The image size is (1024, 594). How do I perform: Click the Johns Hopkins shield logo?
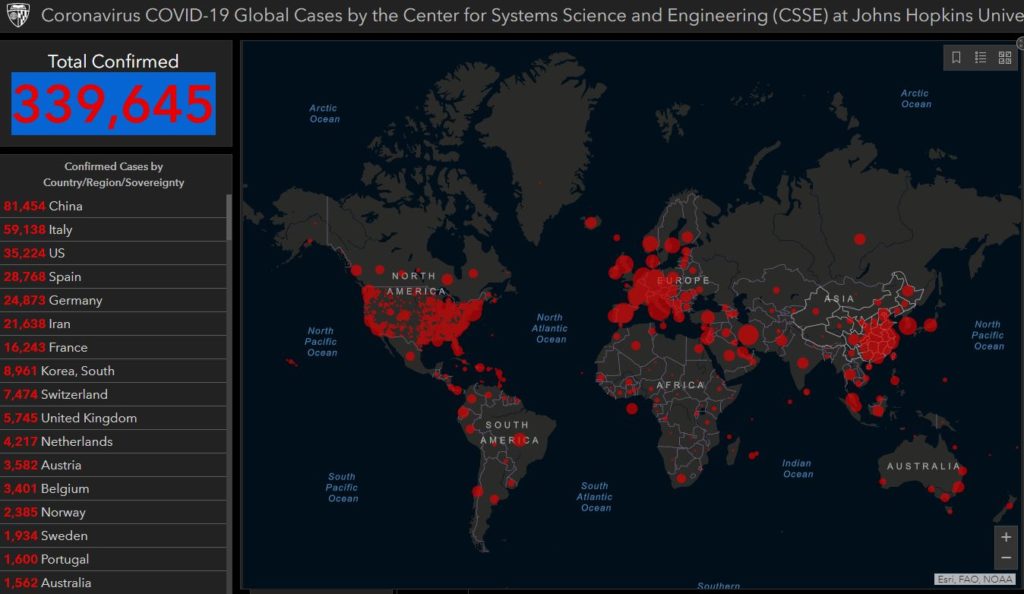[18, 14]
